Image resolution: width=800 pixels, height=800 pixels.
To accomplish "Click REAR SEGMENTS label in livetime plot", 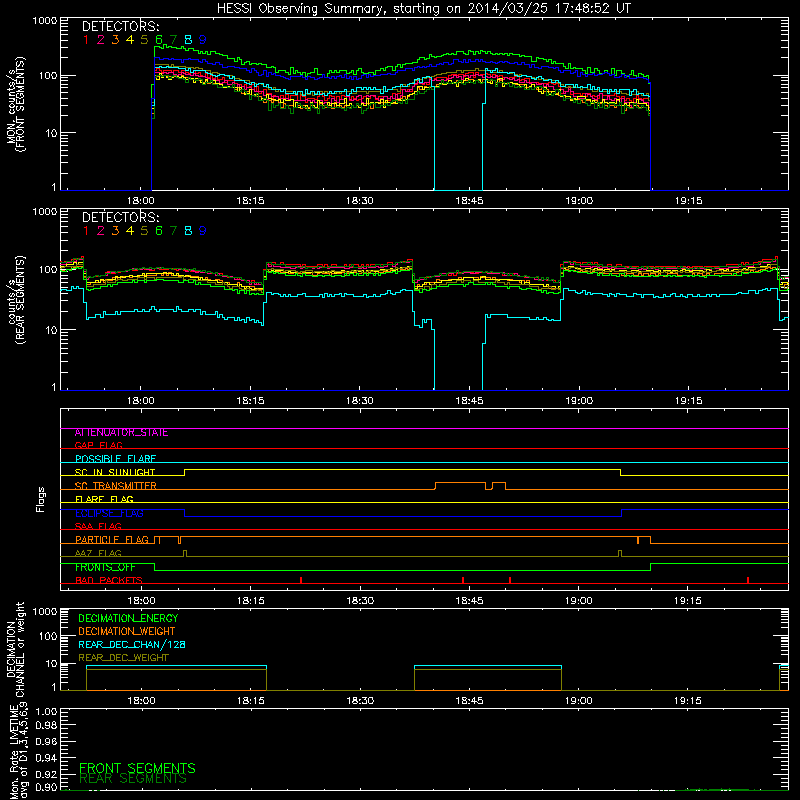I will pyautogui.click(x=133, y=779).
